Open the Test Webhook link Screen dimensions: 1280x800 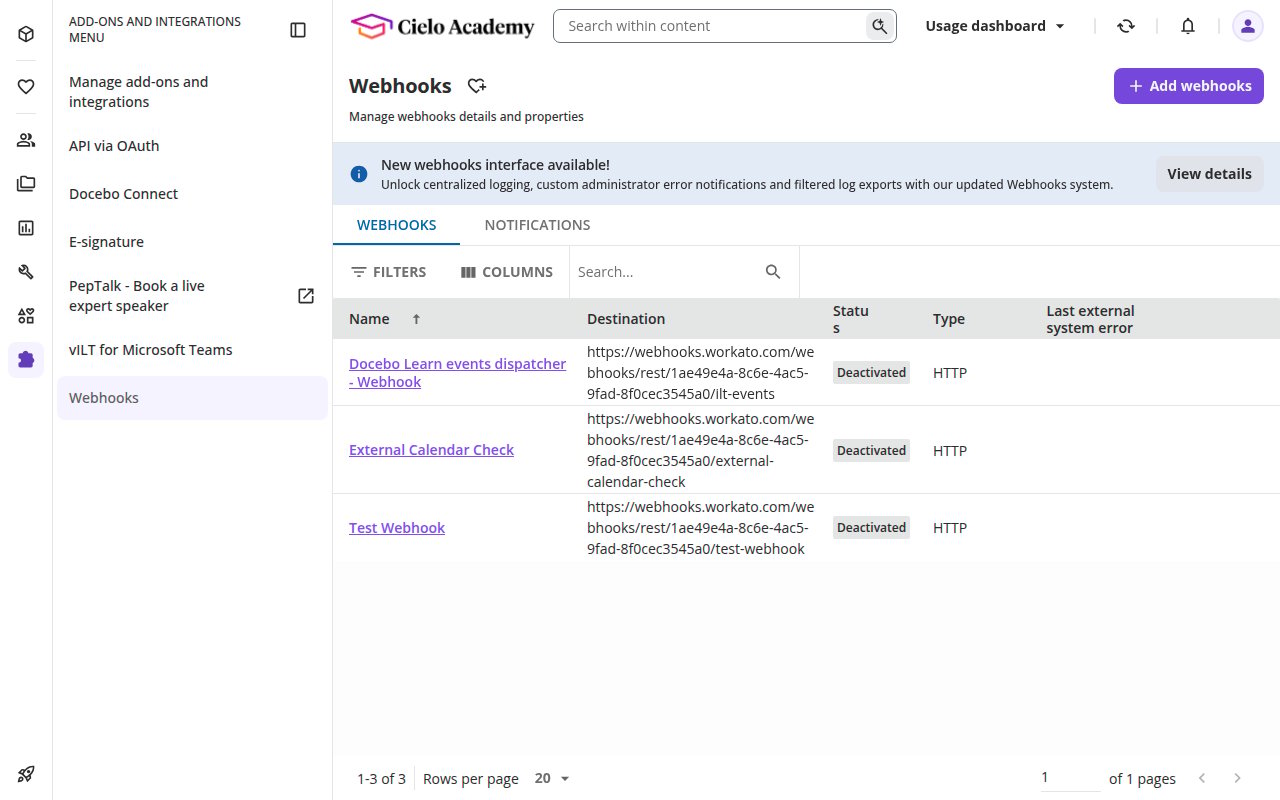(x=397, y=528)
